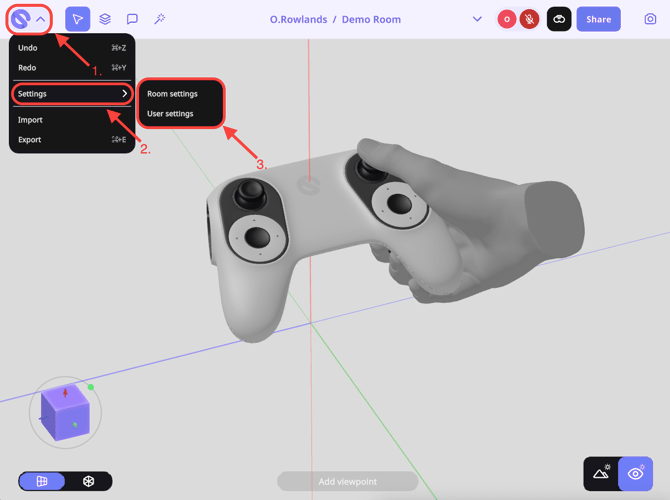
Task: Open the room dropdown chevron
Action: click(477, 19)
